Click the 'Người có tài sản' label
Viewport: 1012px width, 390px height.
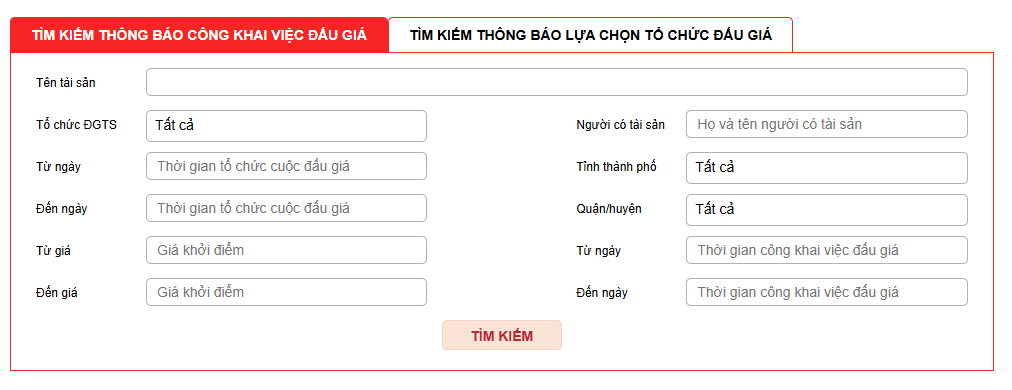point(620,125)
